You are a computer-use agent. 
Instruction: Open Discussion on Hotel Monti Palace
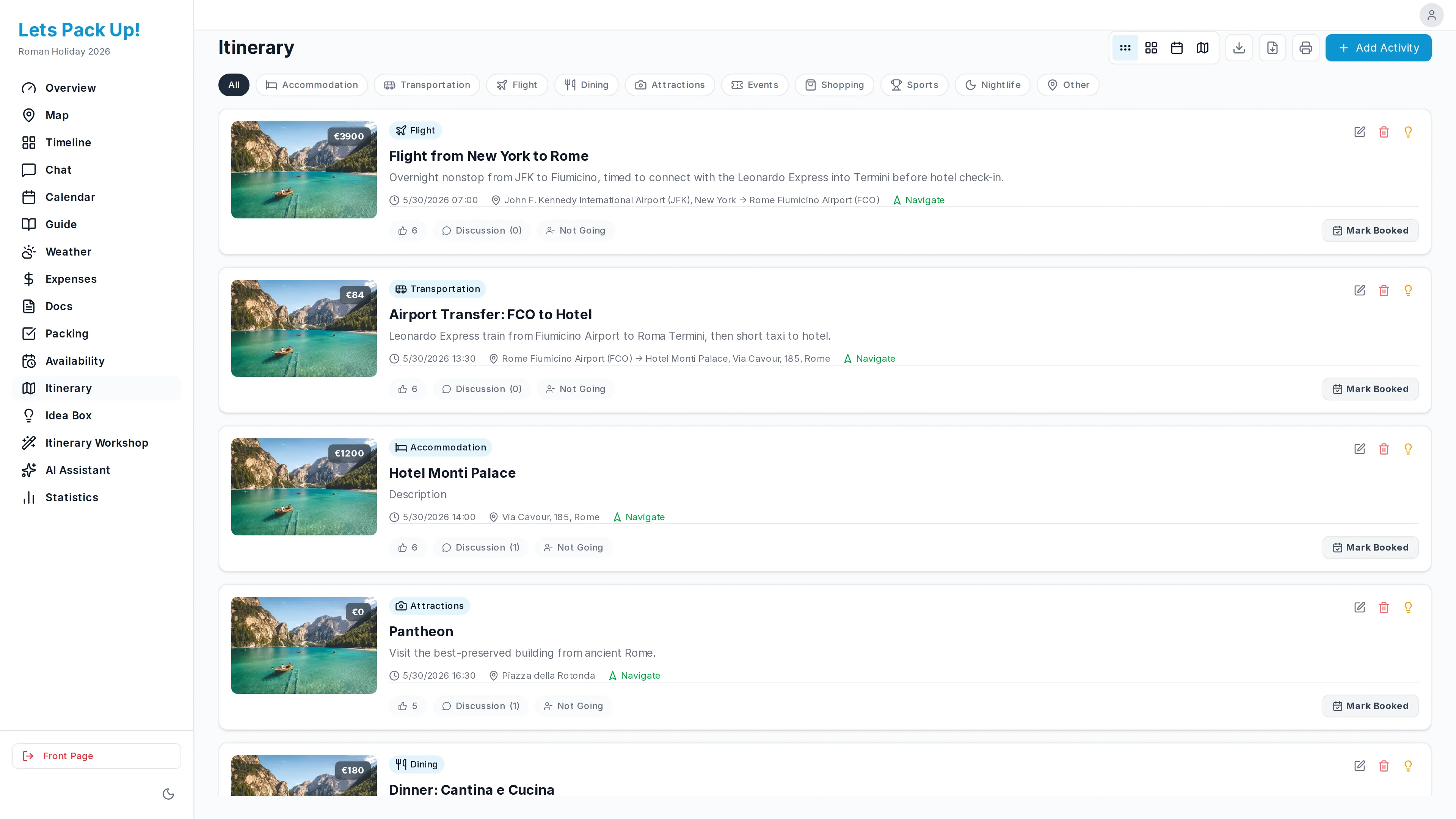[480, 548]
